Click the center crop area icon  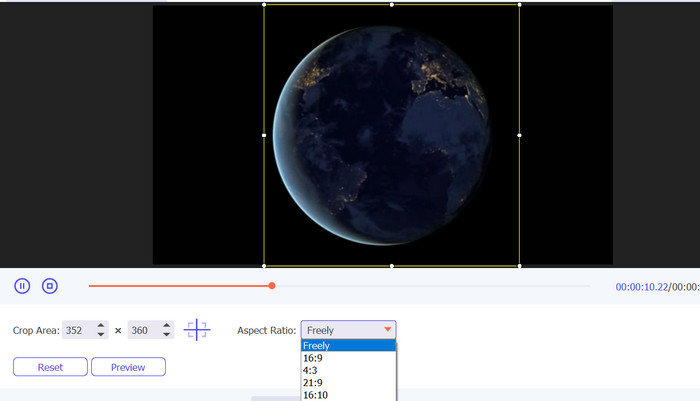click(197, 329)
